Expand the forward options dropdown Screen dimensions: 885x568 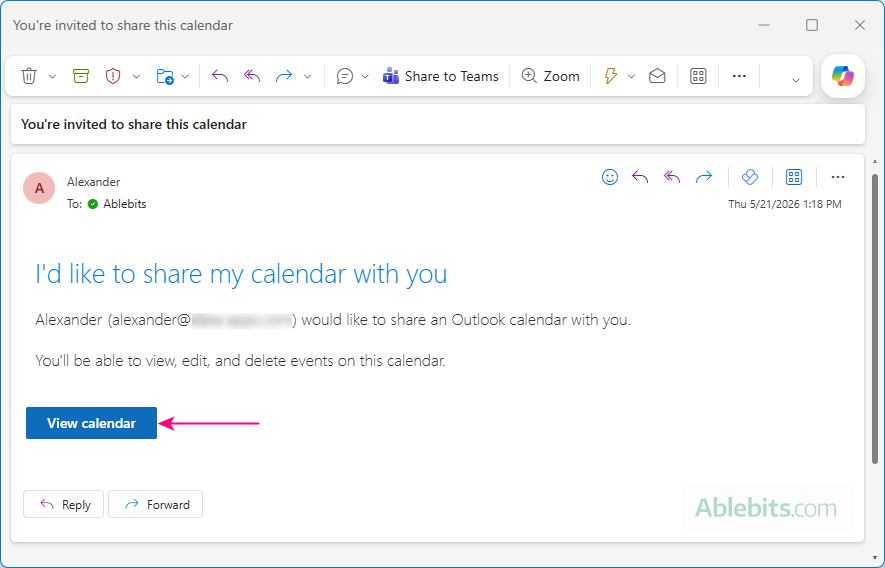(308, 76)
